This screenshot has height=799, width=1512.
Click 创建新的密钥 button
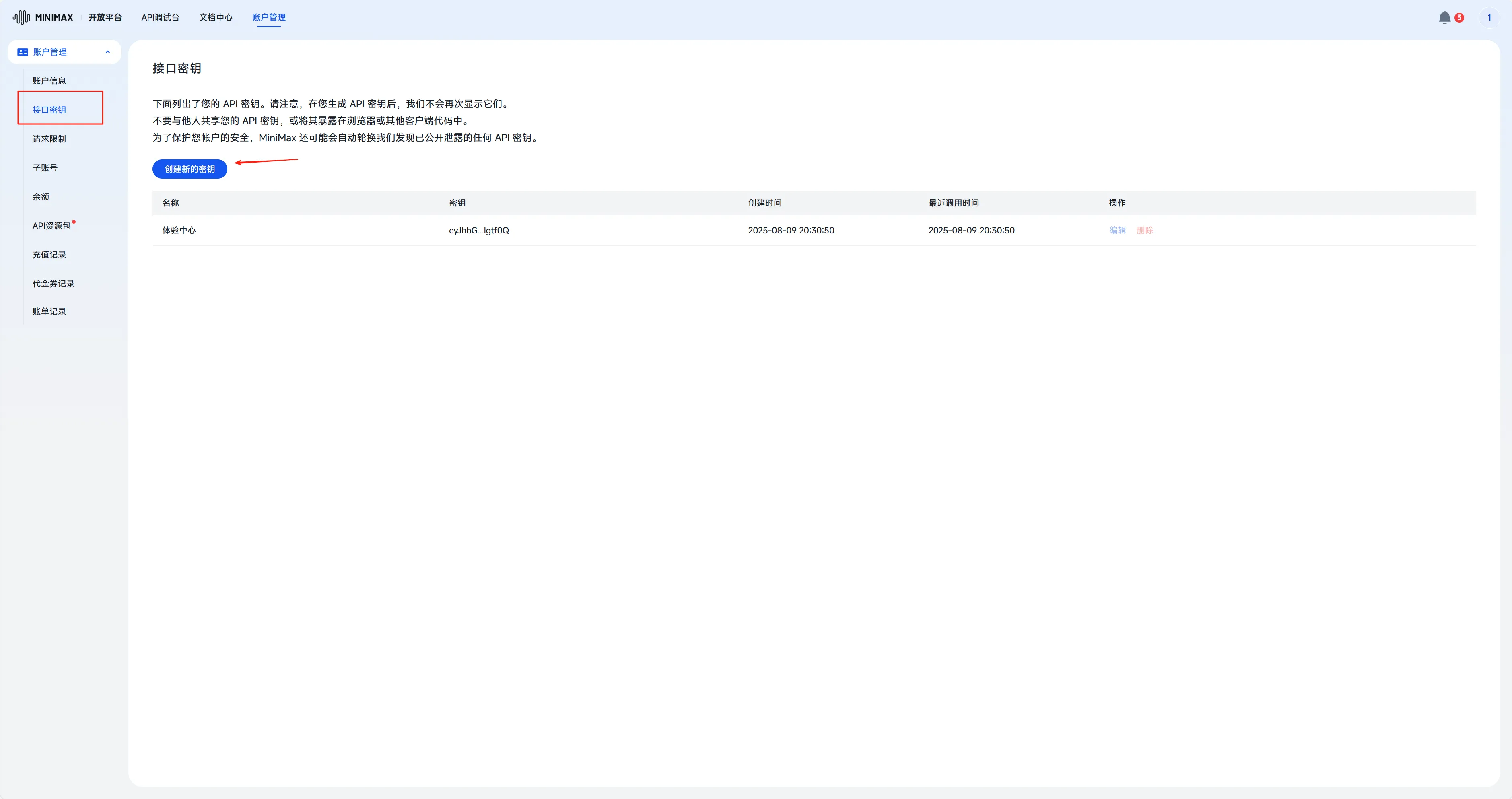click(x=190, y=169)
